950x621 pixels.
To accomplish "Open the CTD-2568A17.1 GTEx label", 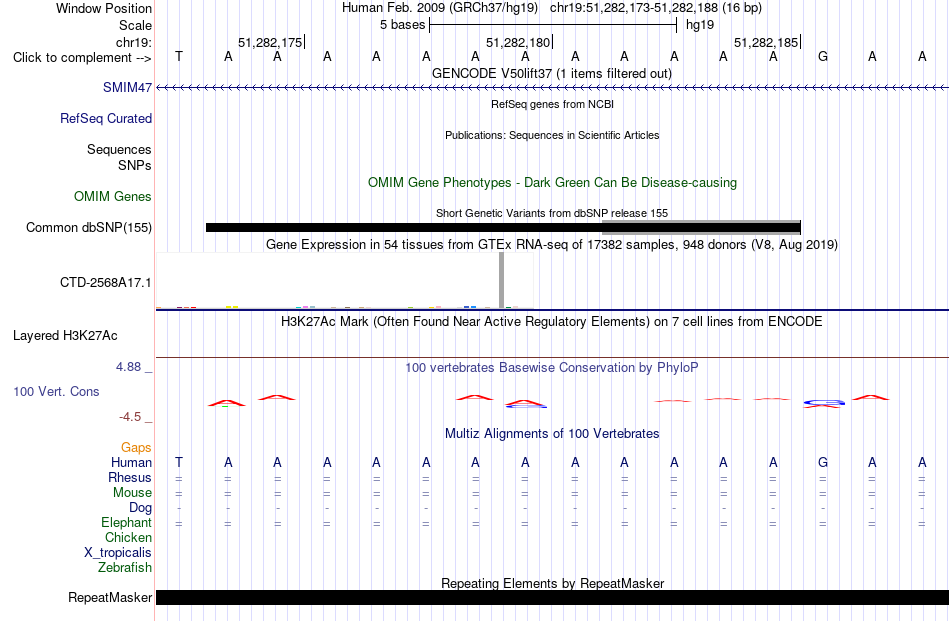I will click(x=105, y=282).
